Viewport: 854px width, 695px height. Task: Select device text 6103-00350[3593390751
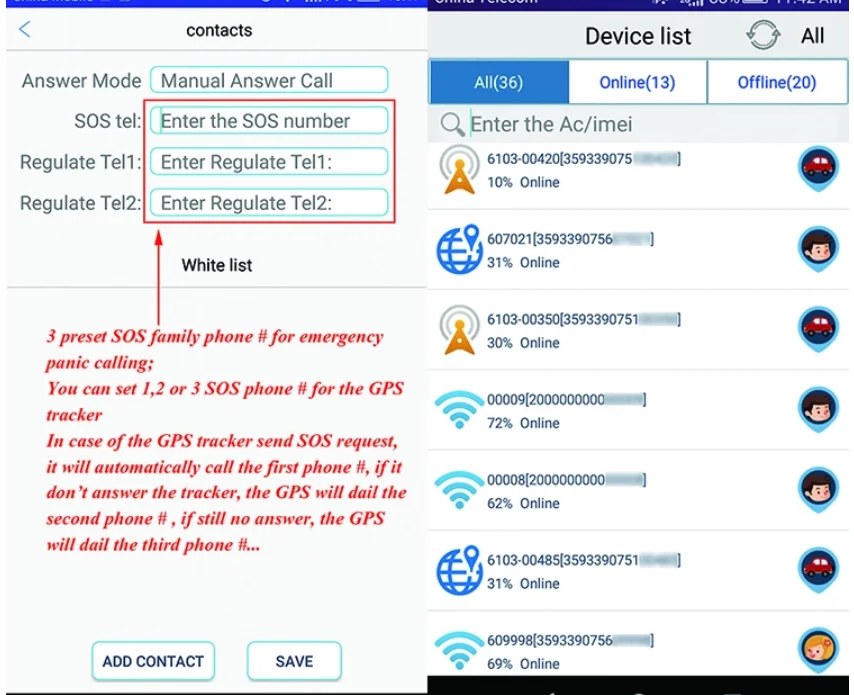563,319
